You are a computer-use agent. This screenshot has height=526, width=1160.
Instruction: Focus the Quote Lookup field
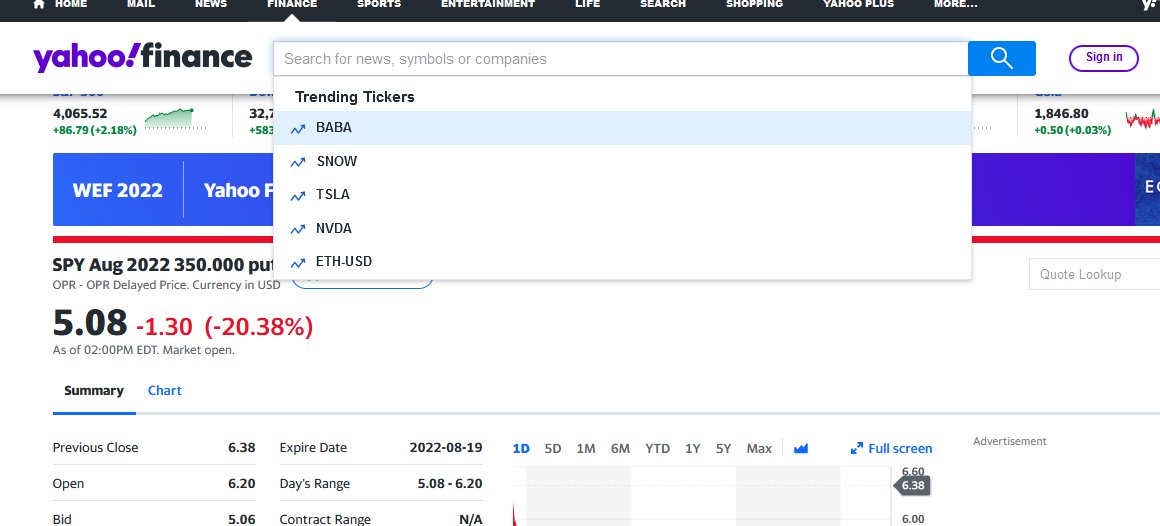[1095, 274]
